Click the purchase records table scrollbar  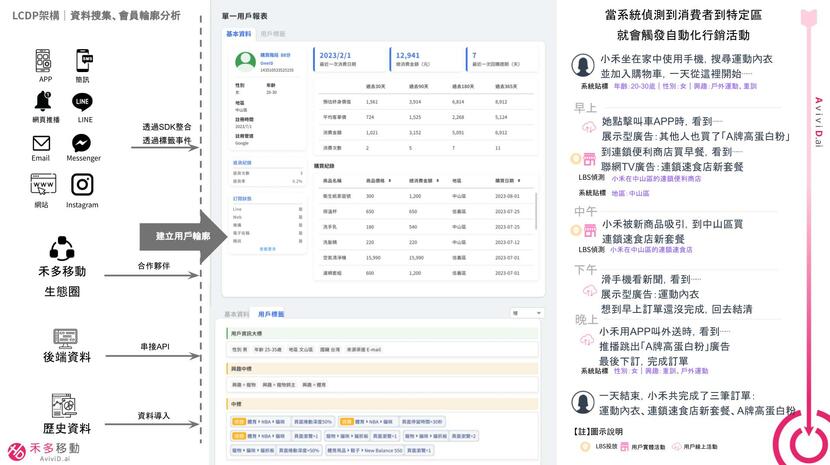tap(537, 215)
